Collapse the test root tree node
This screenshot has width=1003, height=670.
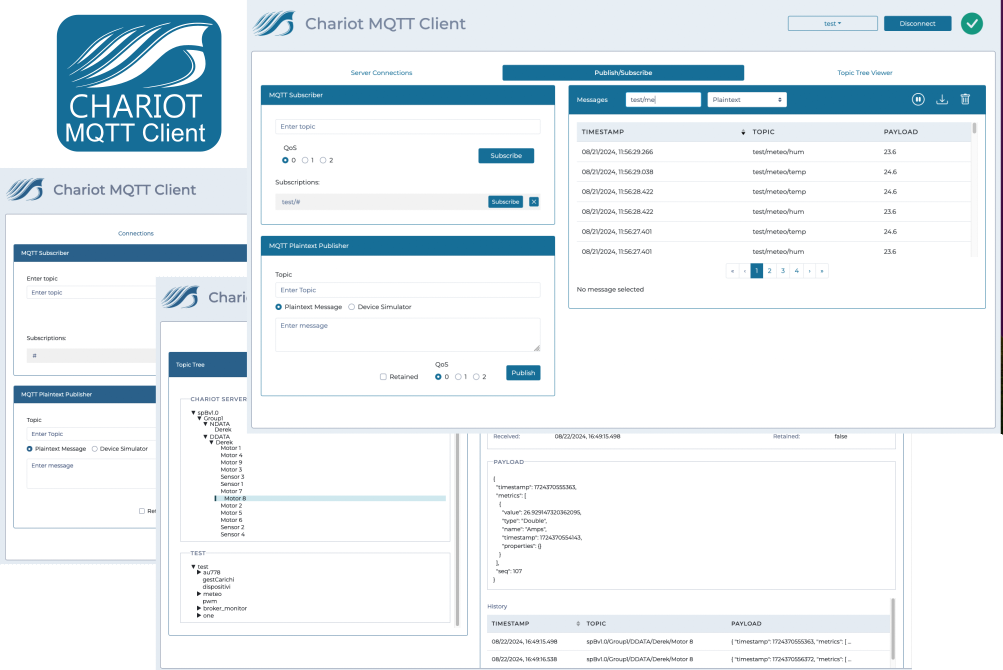pyautogui.click(x=193, y=567)
